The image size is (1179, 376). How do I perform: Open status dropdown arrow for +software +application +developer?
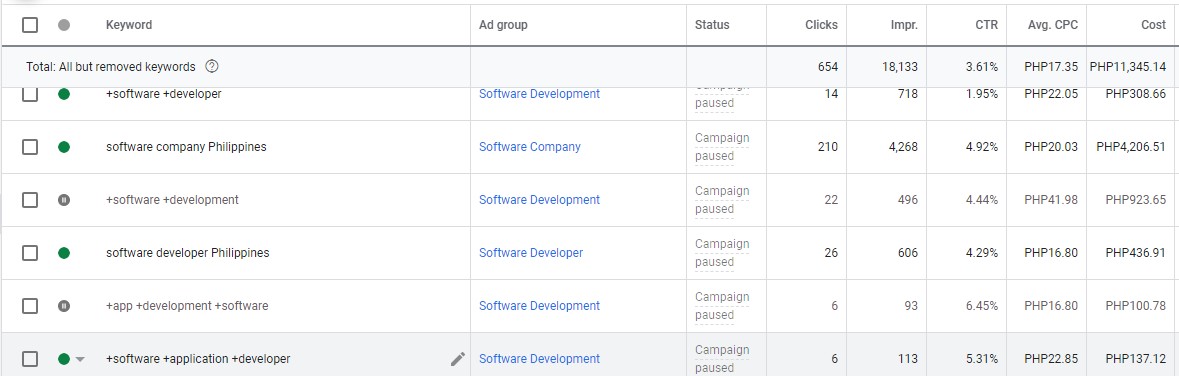point(80,359)
